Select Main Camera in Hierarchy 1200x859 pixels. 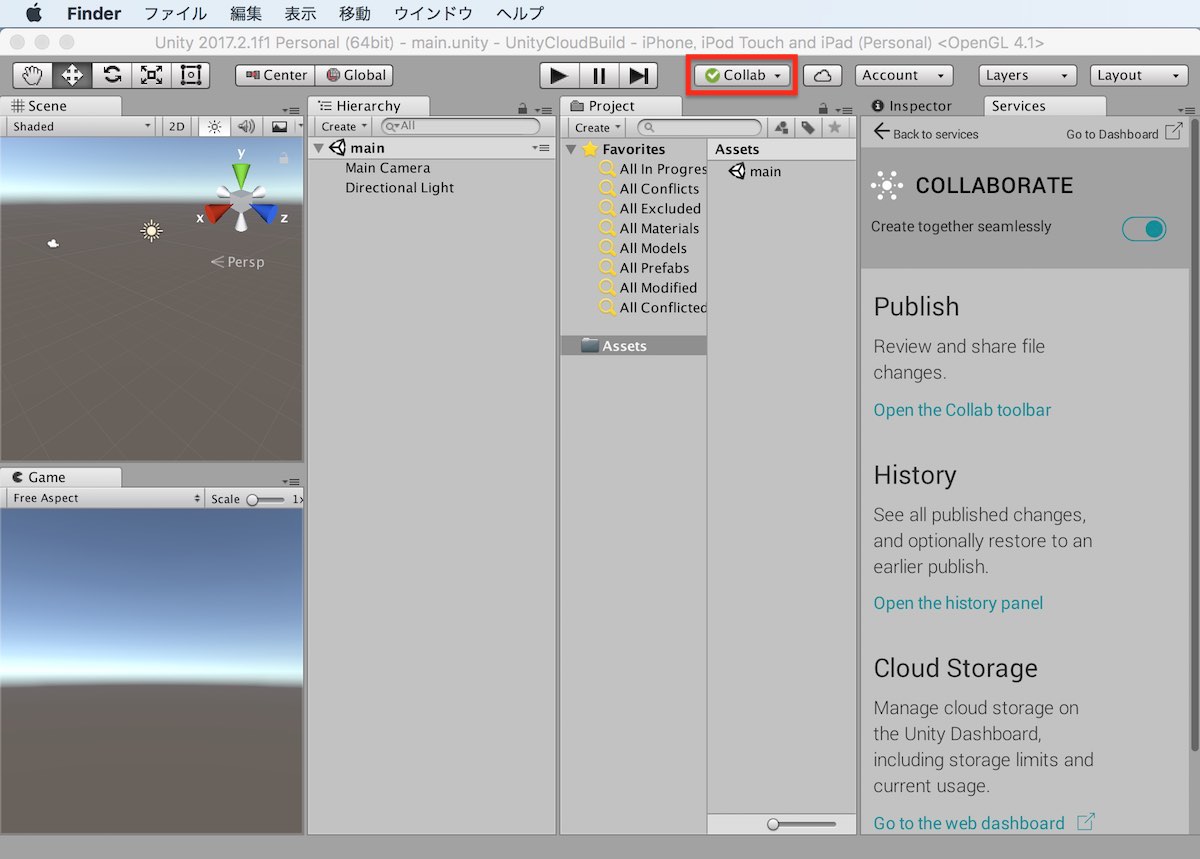pos(388,168)
